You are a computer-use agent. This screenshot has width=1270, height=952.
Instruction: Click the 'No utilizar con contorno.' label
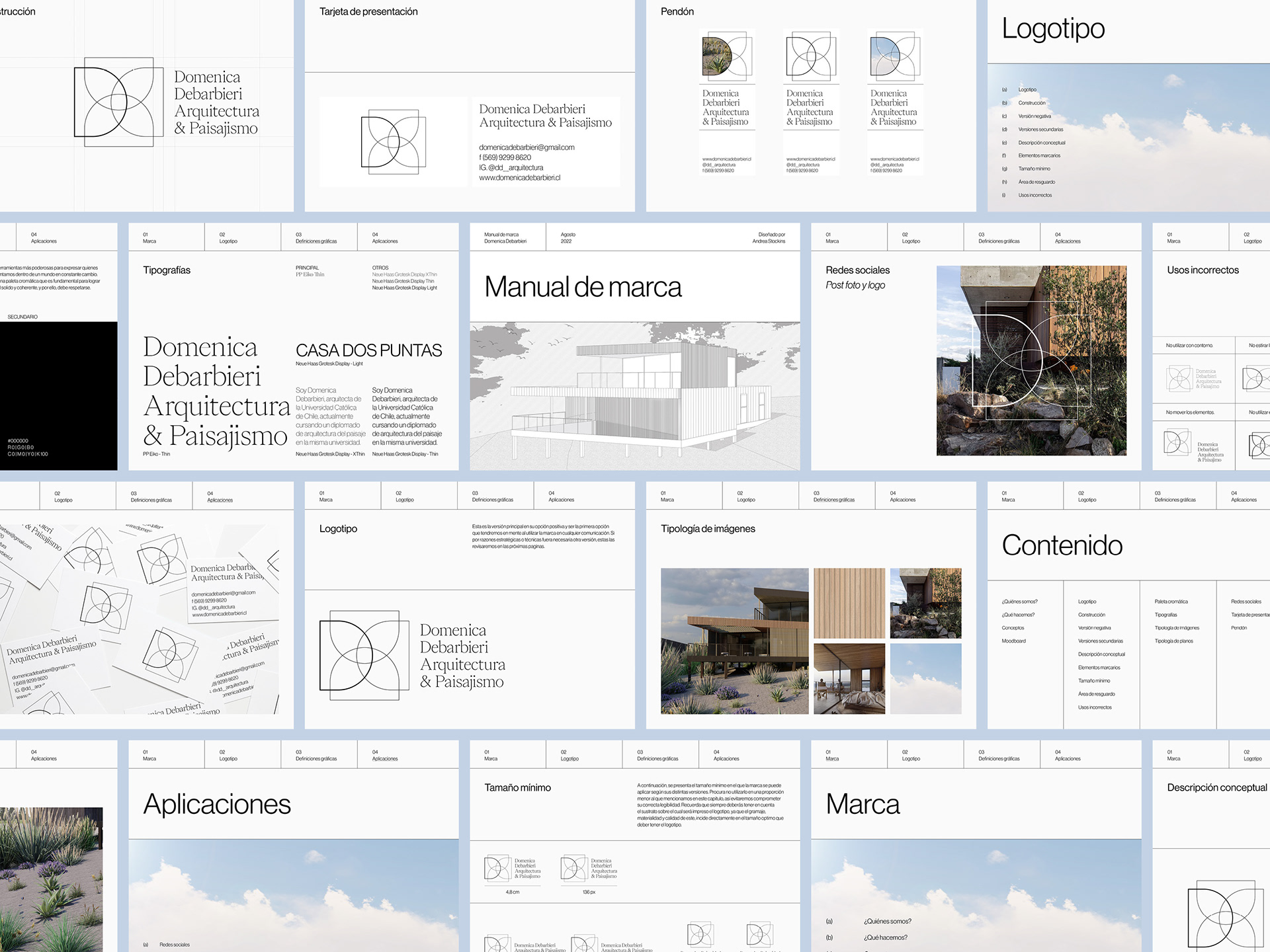(x=1189, y=346)
